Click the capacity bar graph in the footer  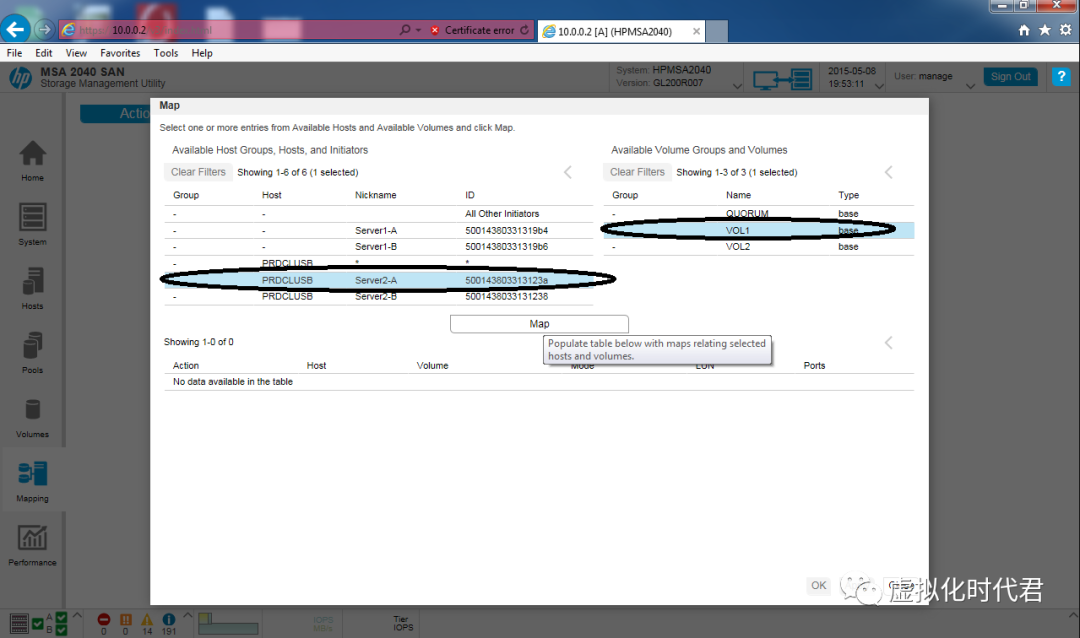(x=228, y=624)
